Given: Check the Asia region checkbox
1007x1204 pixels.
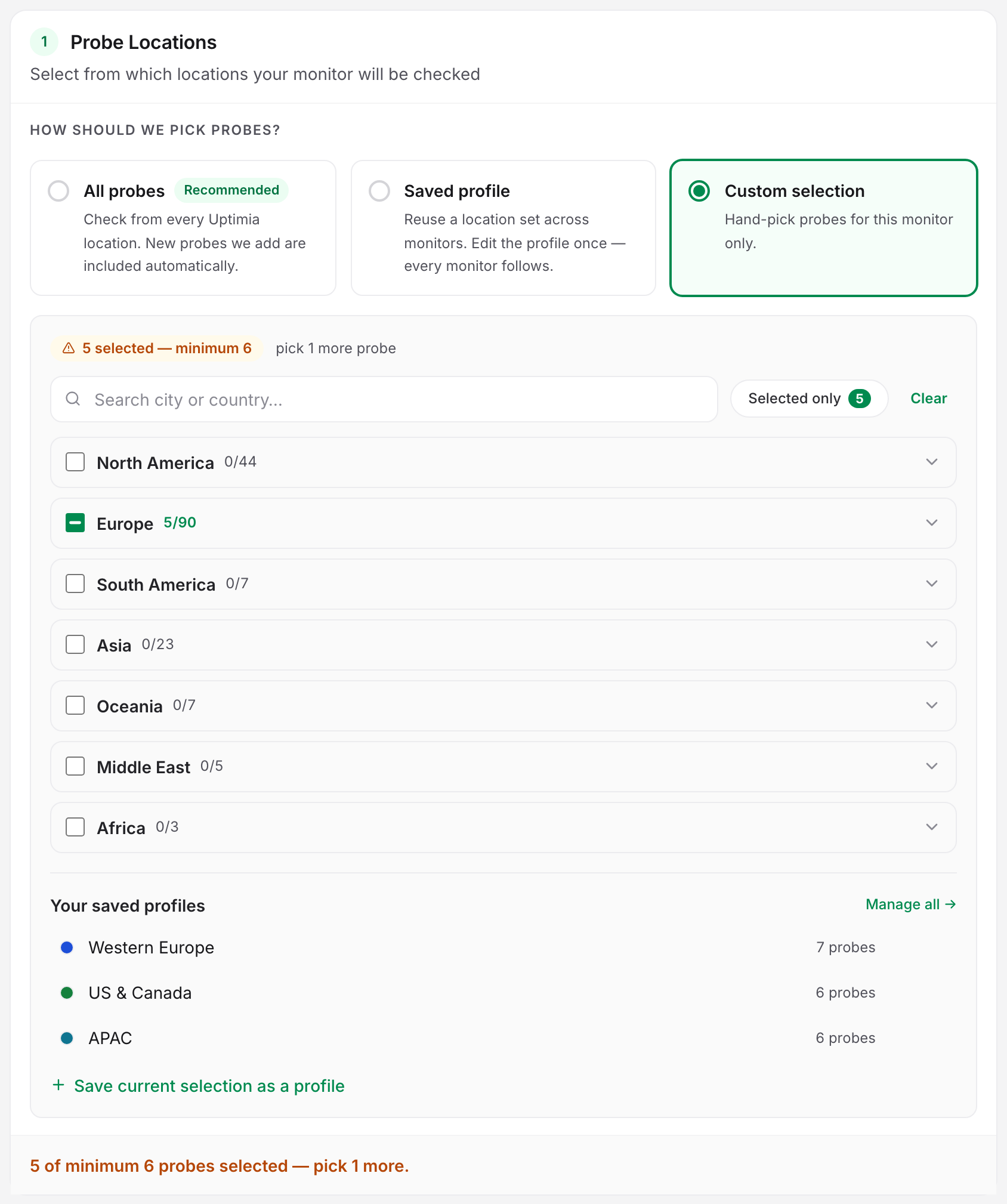Looking at the screenshot, I should [75, 644].
